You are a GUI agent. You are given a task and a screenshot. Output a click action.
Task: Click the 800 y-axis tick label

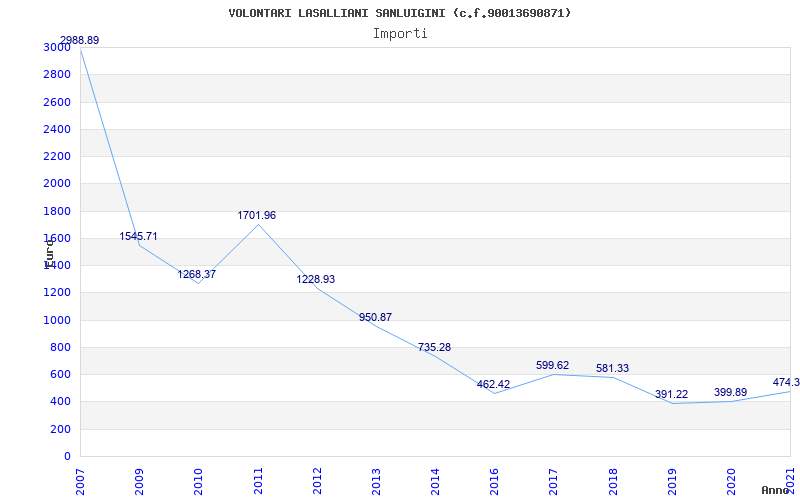(63, 347)
